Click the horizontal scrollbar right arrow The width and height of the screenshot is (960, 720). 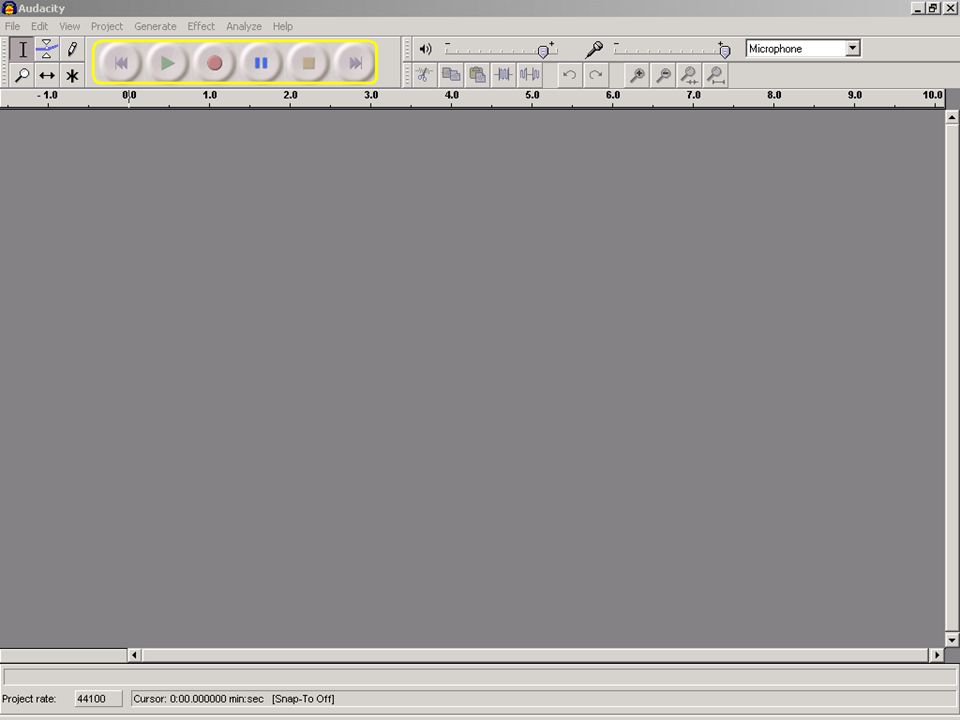click(937, 655)
